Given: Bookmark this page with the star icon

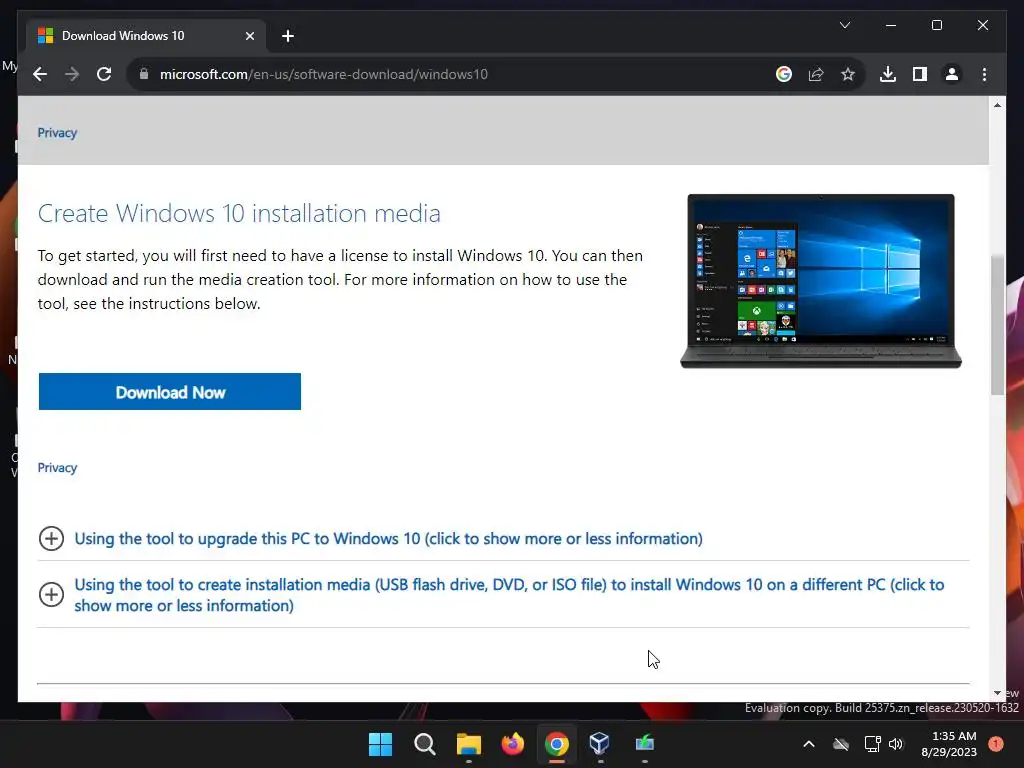Looking at the screenshot, I should (x=848, y=74).
